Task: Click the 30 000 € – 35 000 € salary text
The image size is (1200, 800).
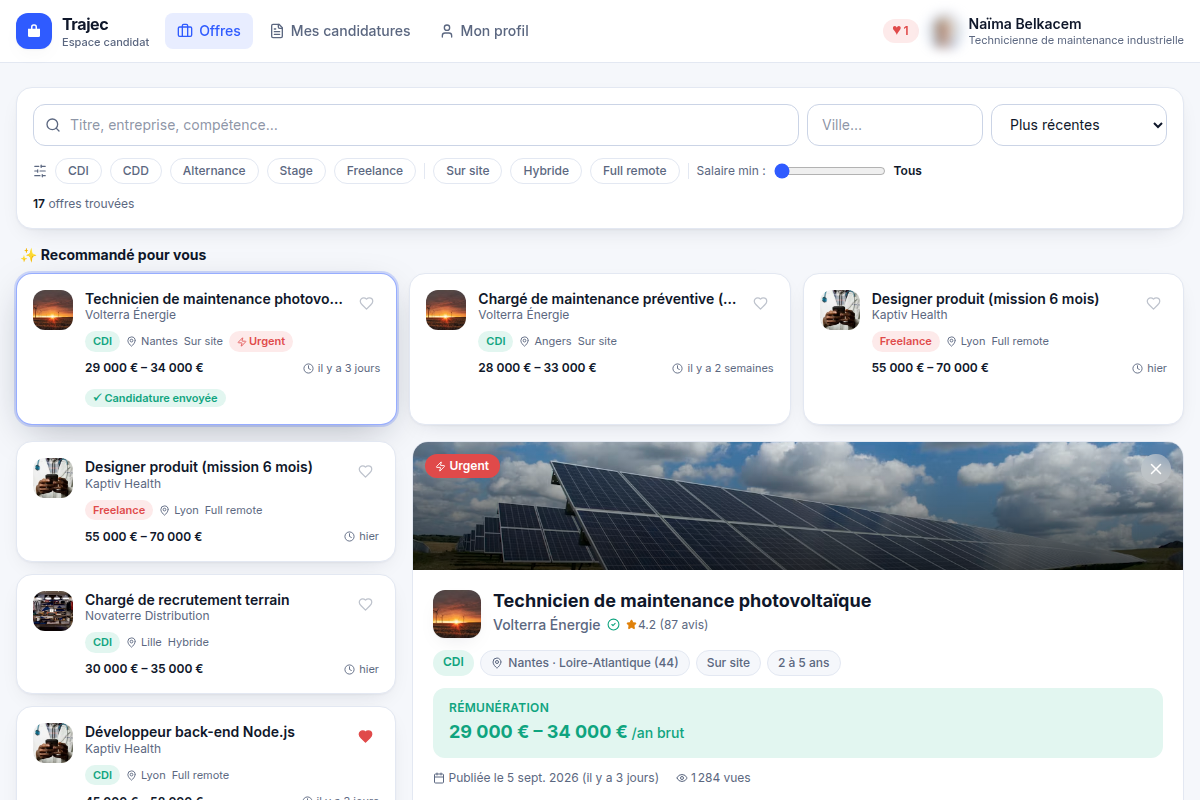Action: (x=144, y=669)
